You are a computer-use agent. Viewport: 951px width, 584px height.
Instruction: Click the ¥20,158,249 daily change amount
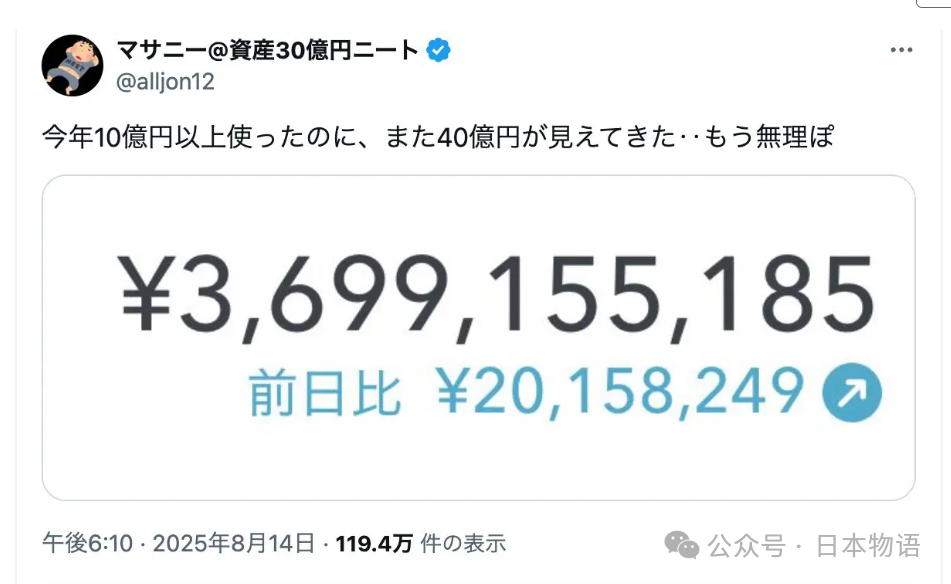tap(620, 391)
